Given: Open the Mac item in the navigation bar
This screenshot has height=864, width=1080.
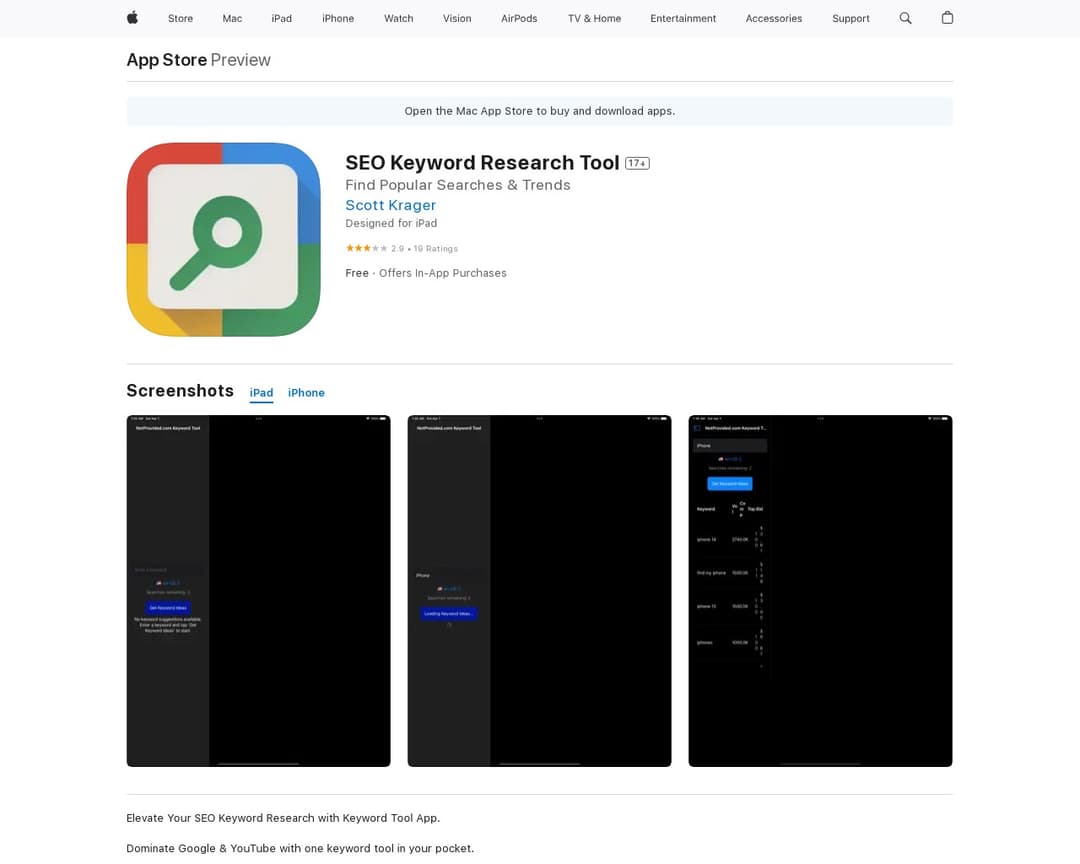Looking at the screenshot, I should tap(232, 18).
